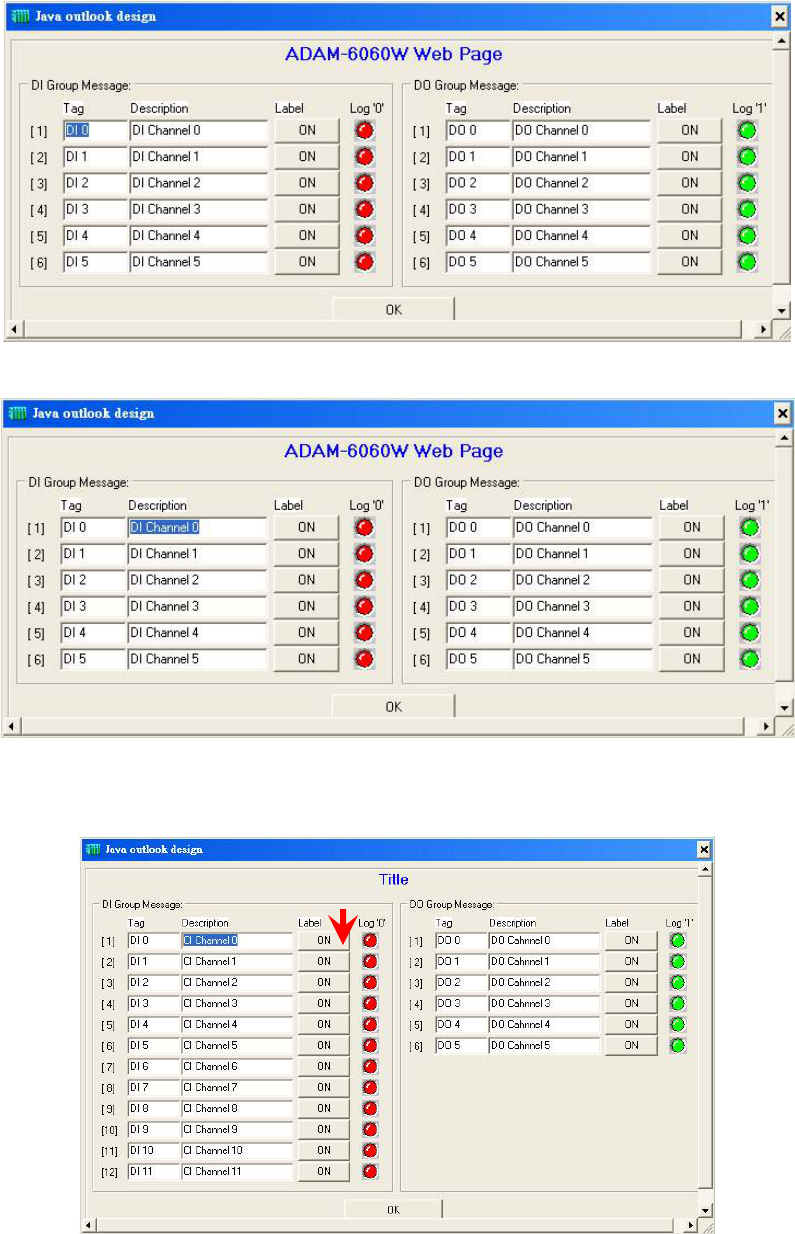Click 'ADAM-6060W Web Page' heading in middle window
This screenshot has width=795, height=1234.
coord(393,450)
